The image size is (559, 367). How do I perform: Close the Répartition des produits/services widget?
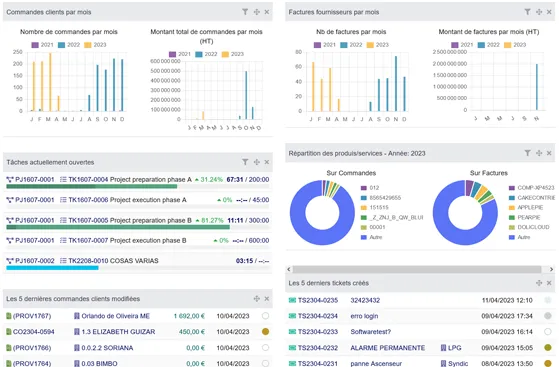(x=549, y=153)
